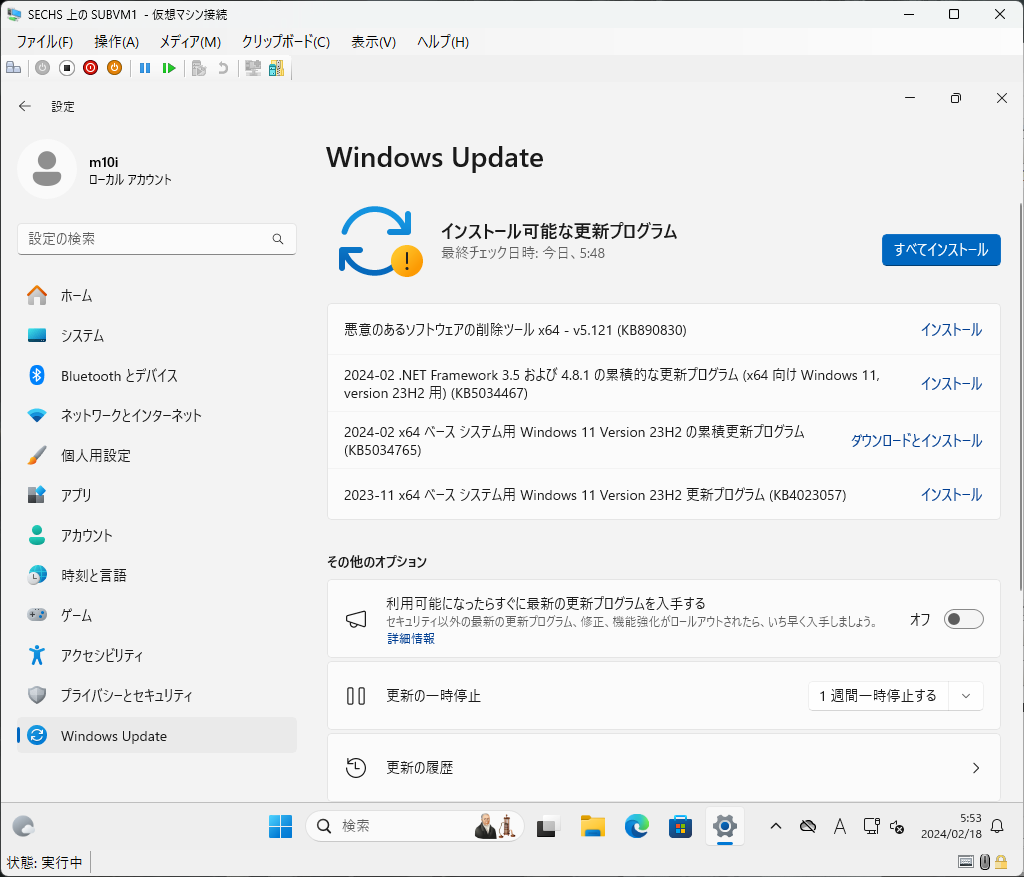
Task: Open アクセシビリティ settings
Action: click(157, 655)
